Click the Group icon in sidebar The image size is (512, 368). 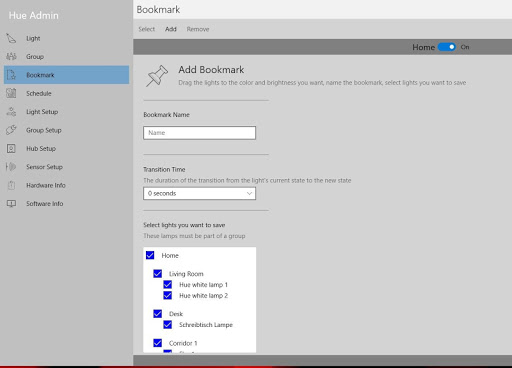coord(11,57)
